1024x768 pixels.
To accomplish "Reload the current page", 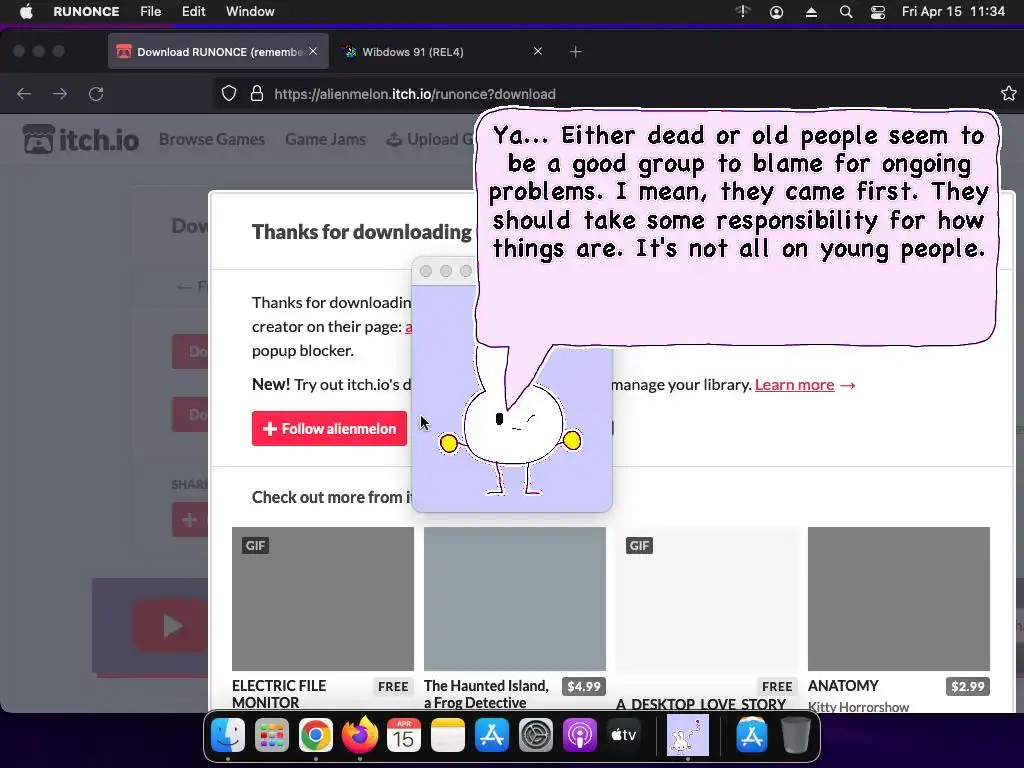I will pos(96,94).
